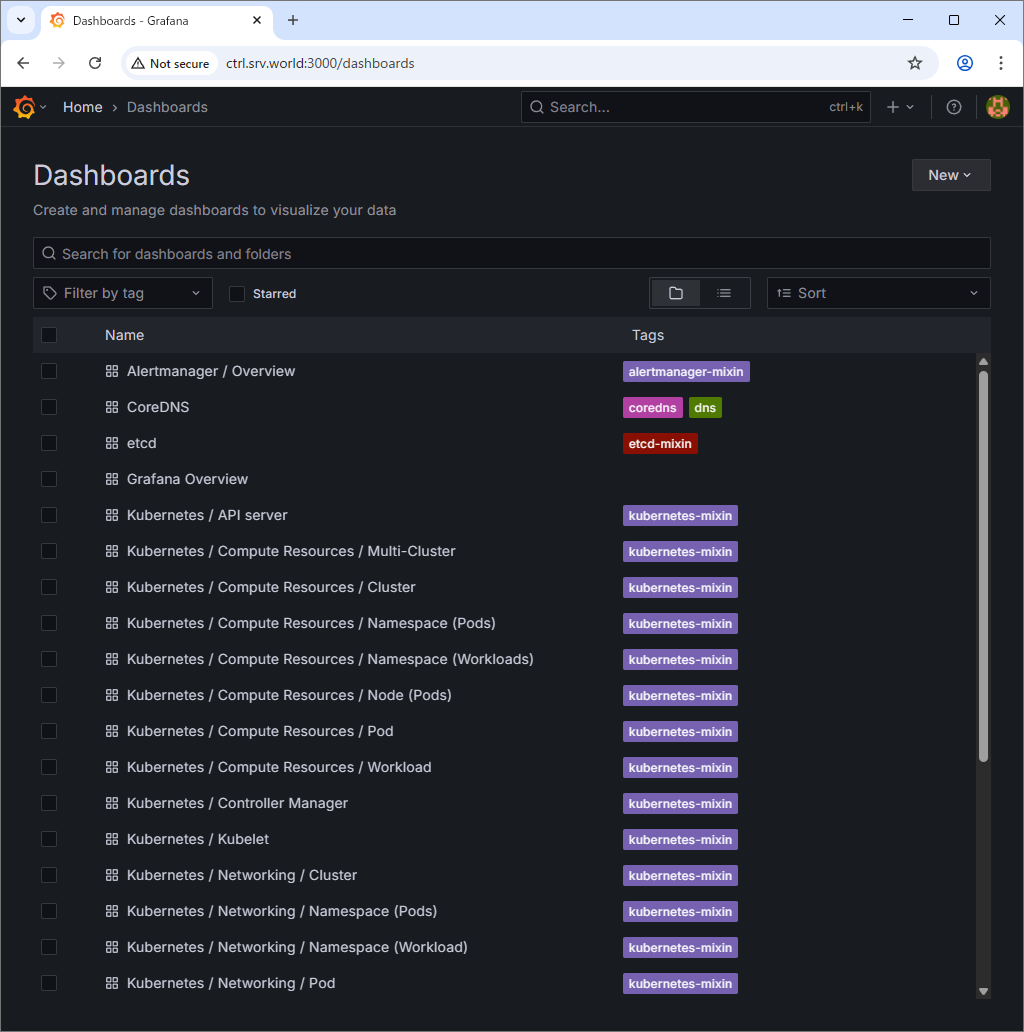
Task: Go to Home breadcrumb
Action: click(x=82, y=107)
